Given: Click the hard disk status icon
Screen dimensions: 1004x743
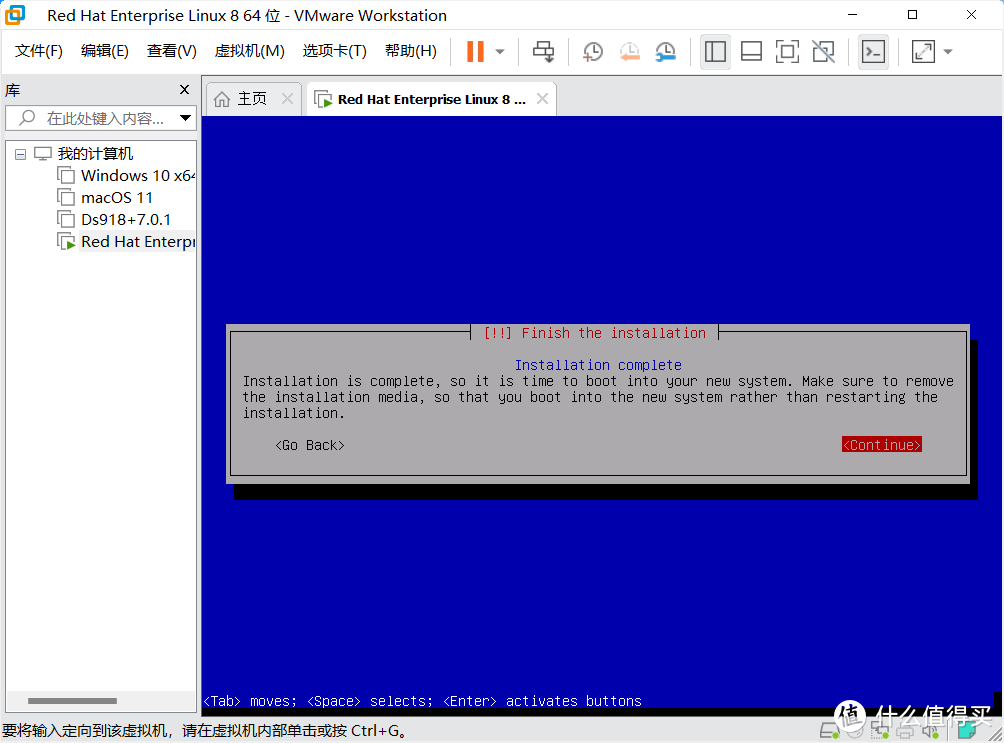Looking at the screenshot, I should pyautogui.click(x=829, y=730).
